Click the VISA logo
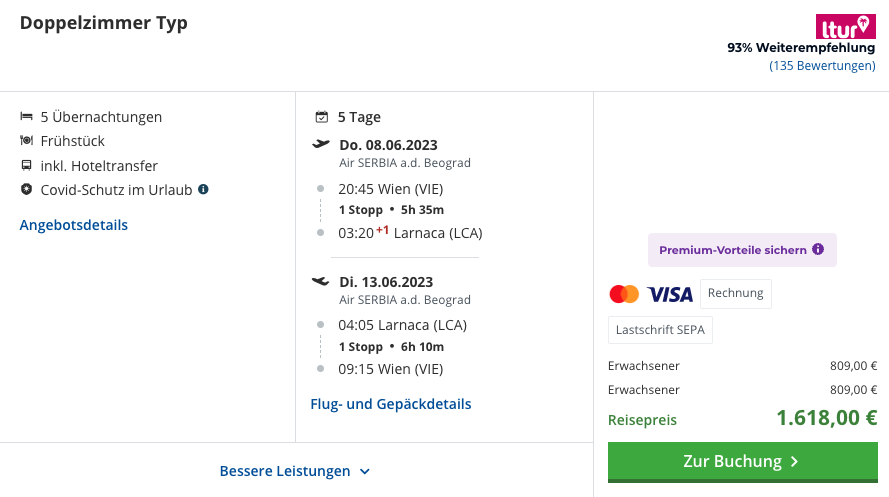Viewport: 889px width, 497px height. click(x=670, y=294)
